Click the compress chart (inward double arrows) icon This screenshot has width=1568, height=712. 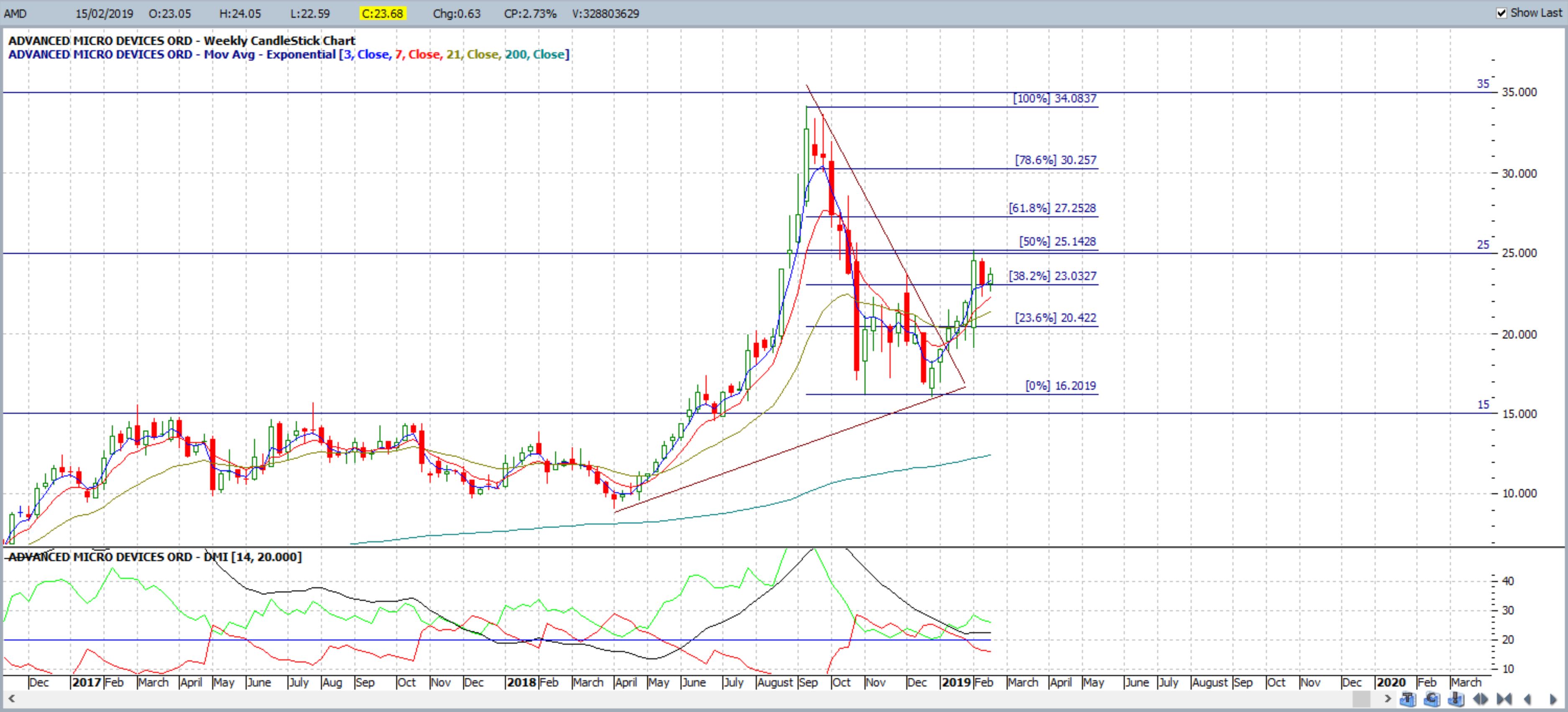pyautogui.click(x=1504, y=699)
